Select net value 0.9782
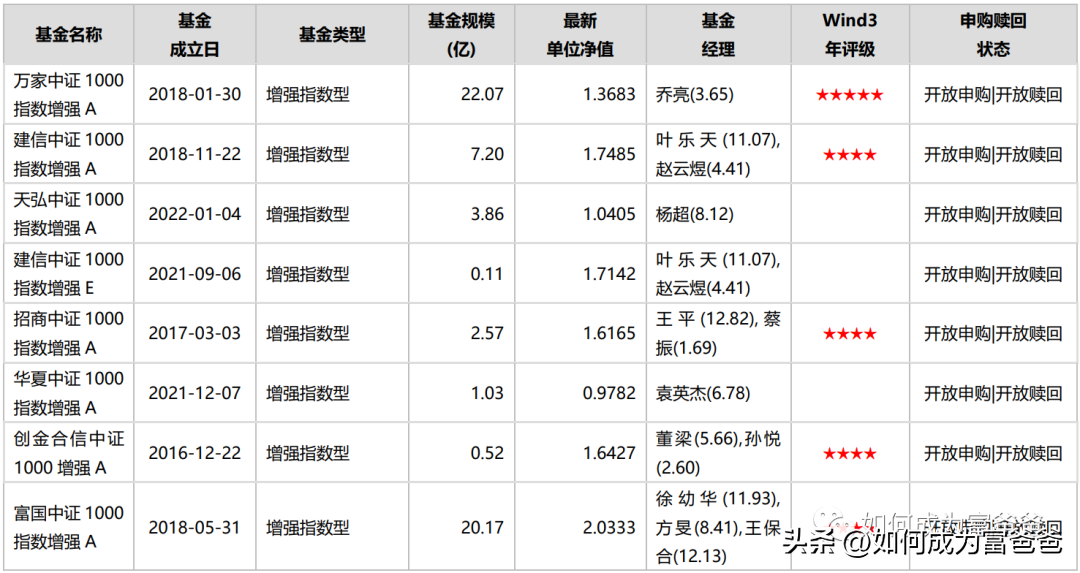 [x=610, y=393]
